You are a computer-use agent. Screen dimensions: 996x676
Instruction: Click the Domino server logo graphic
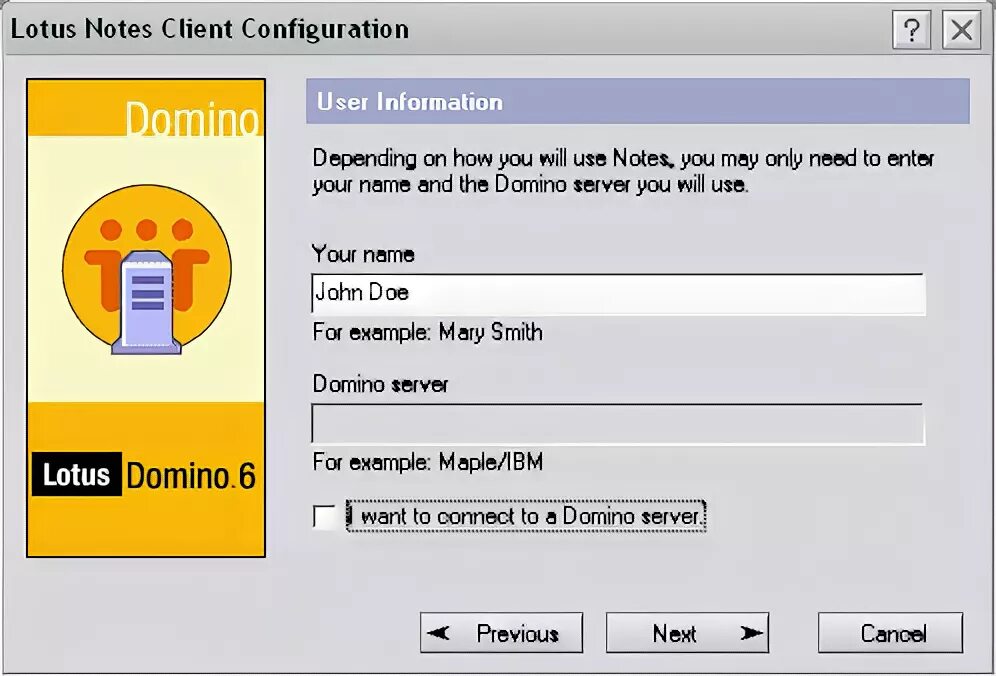[147, 270]
